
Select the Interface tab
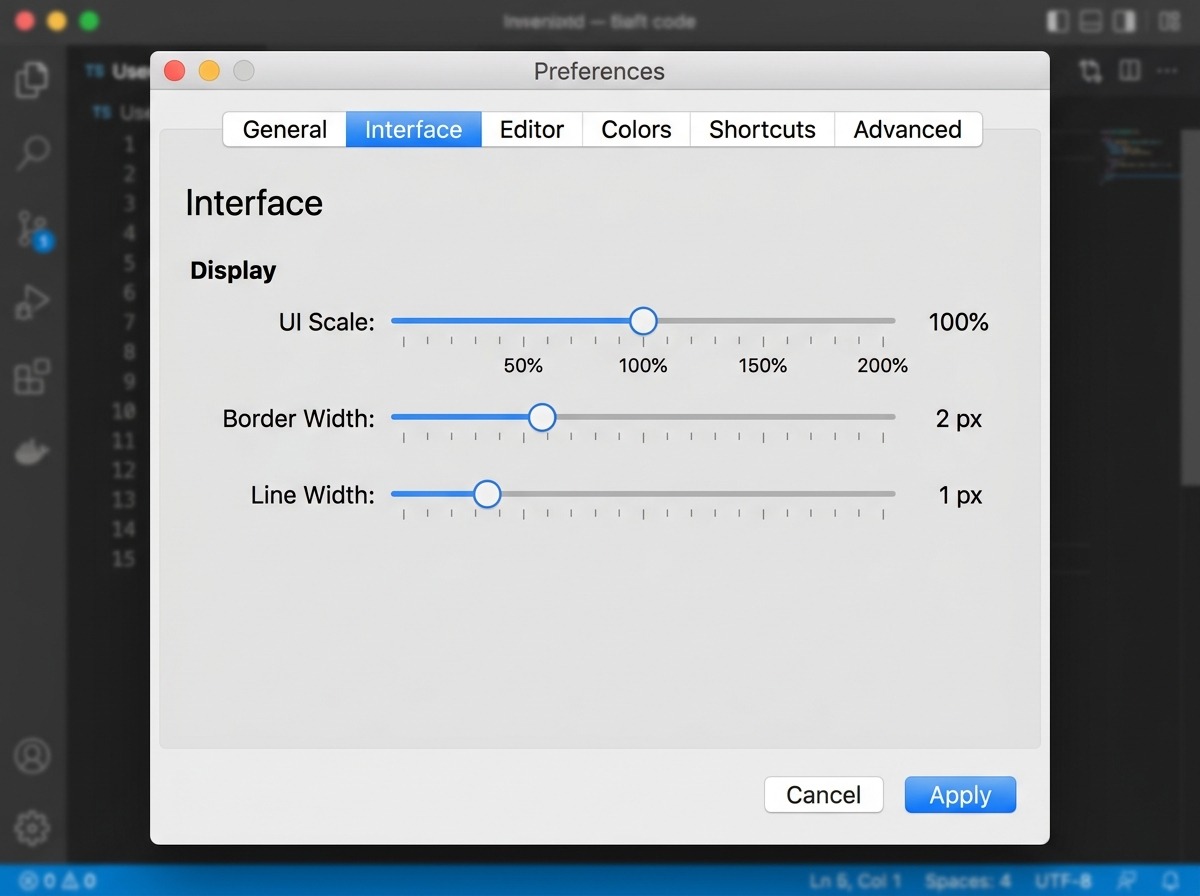414,129
